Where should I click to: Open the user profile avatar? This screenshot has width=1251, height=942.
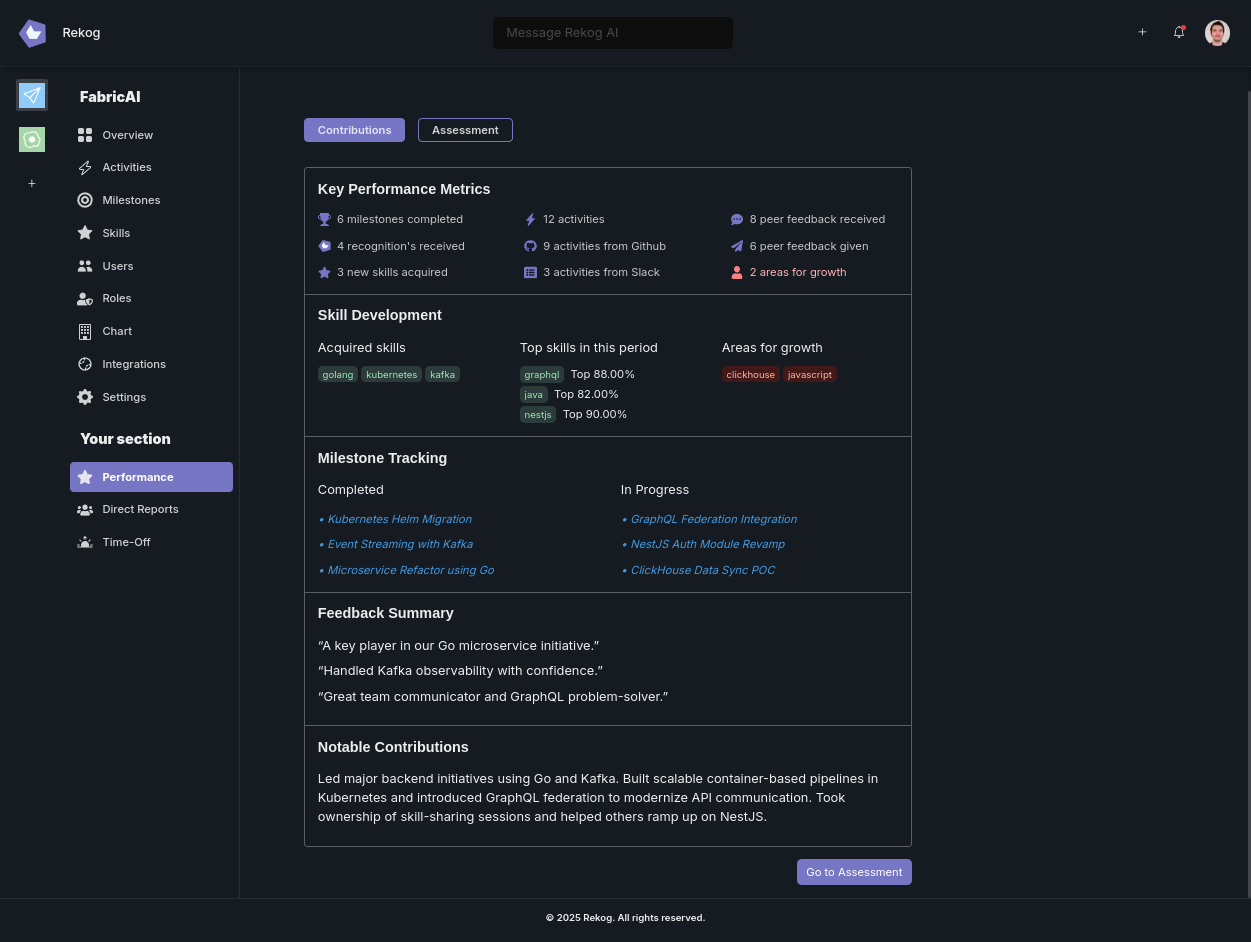1217,33
